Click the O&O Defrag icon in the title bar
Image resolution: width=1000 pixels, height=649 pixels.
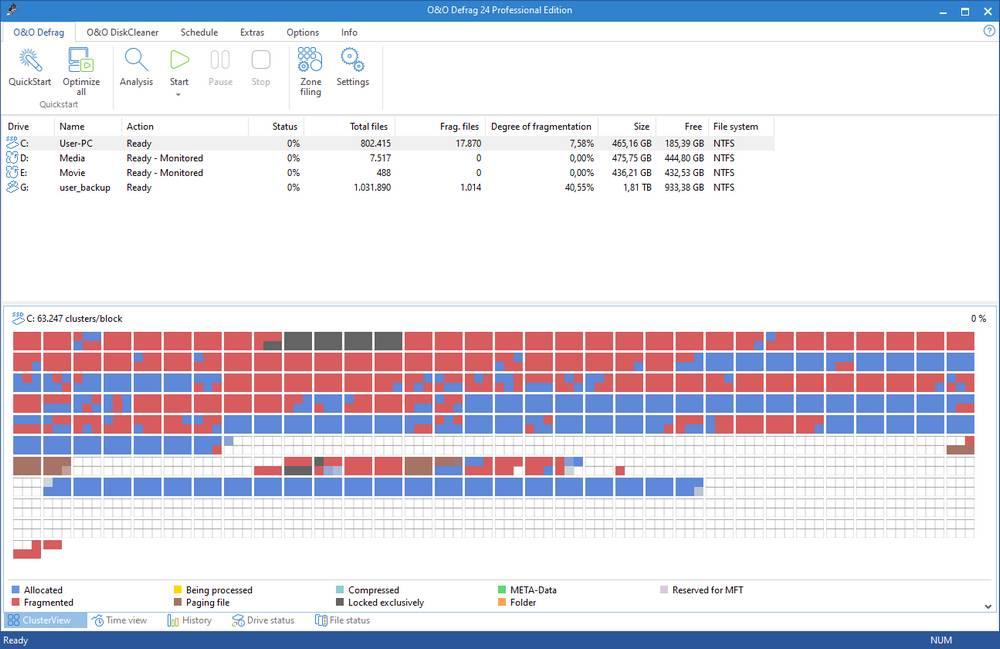coord(10,10)
